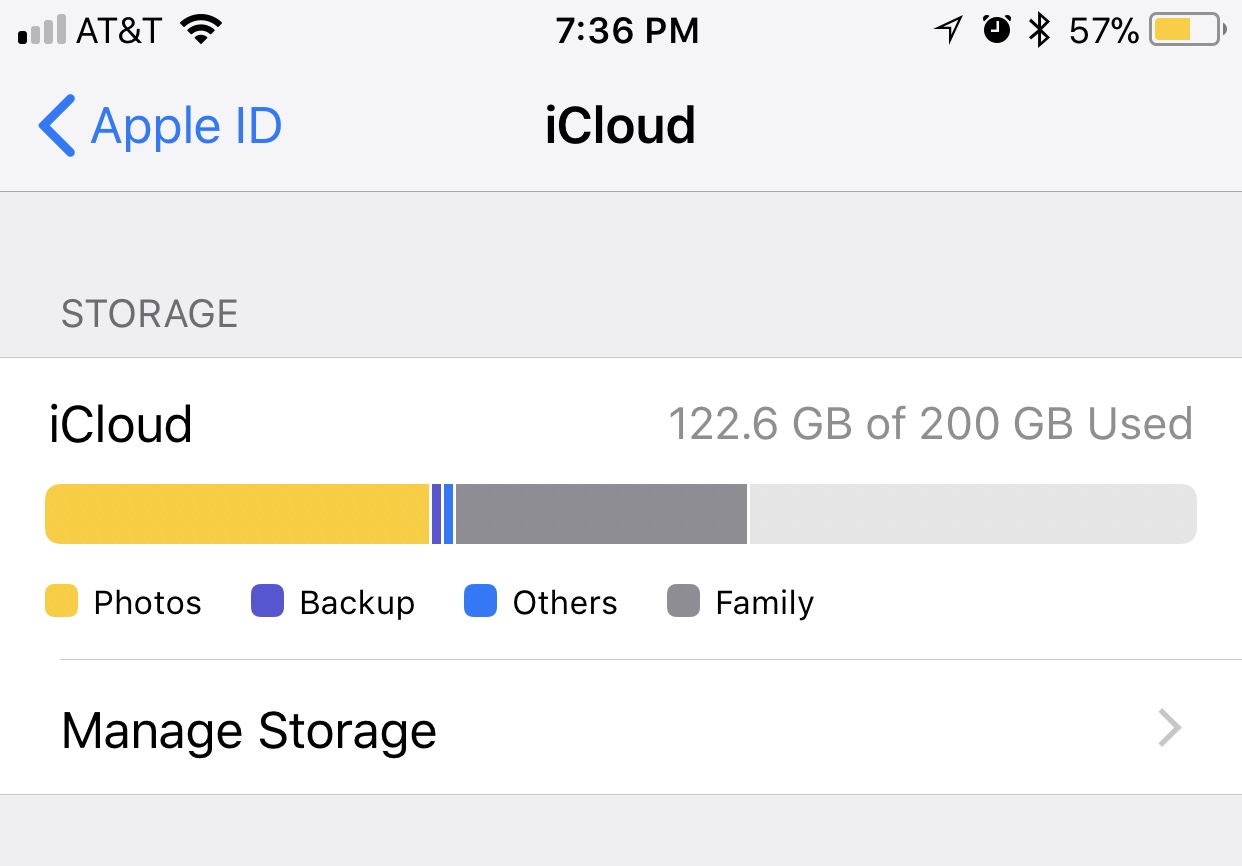
Task: Tap the gray Family segment of storage bar
Action: pyautogui.click(x=601, y=514)
